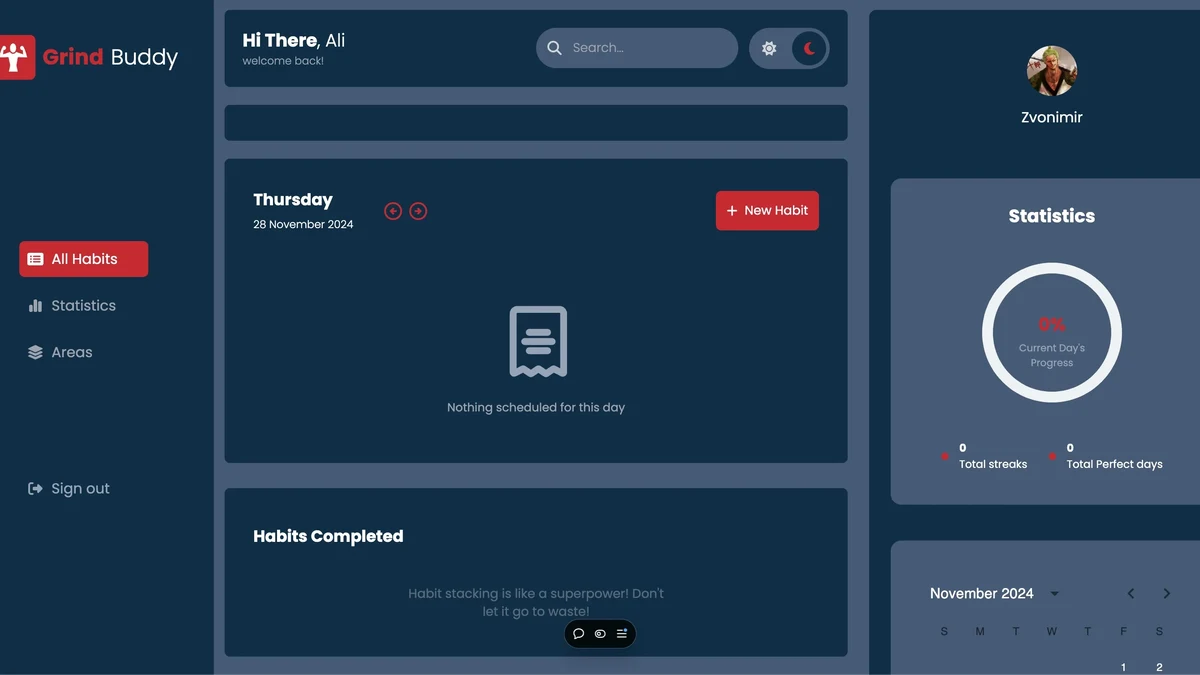The height and width of the screenshot is (675, 1200).
Task: Click the search input field
Action: [x=637, y=48]
